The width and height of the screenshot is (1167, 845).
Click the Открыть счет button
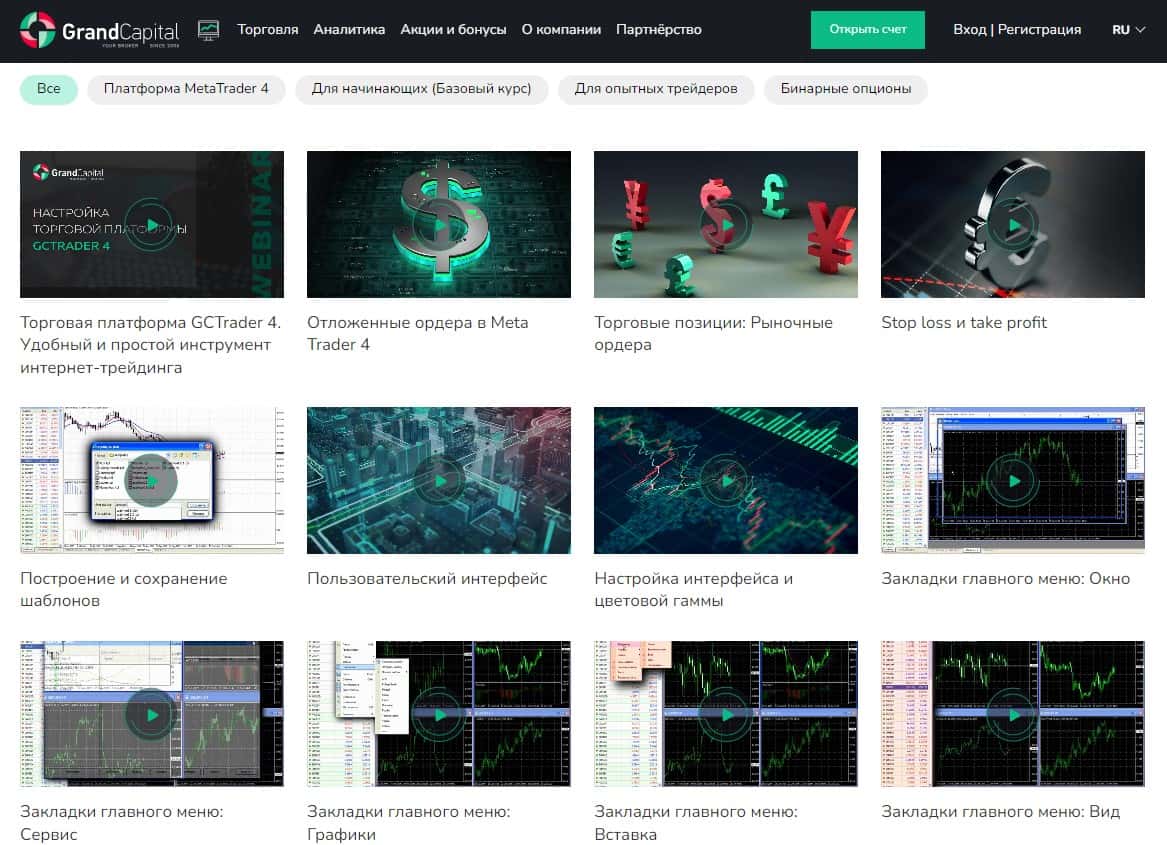[868, 30]
